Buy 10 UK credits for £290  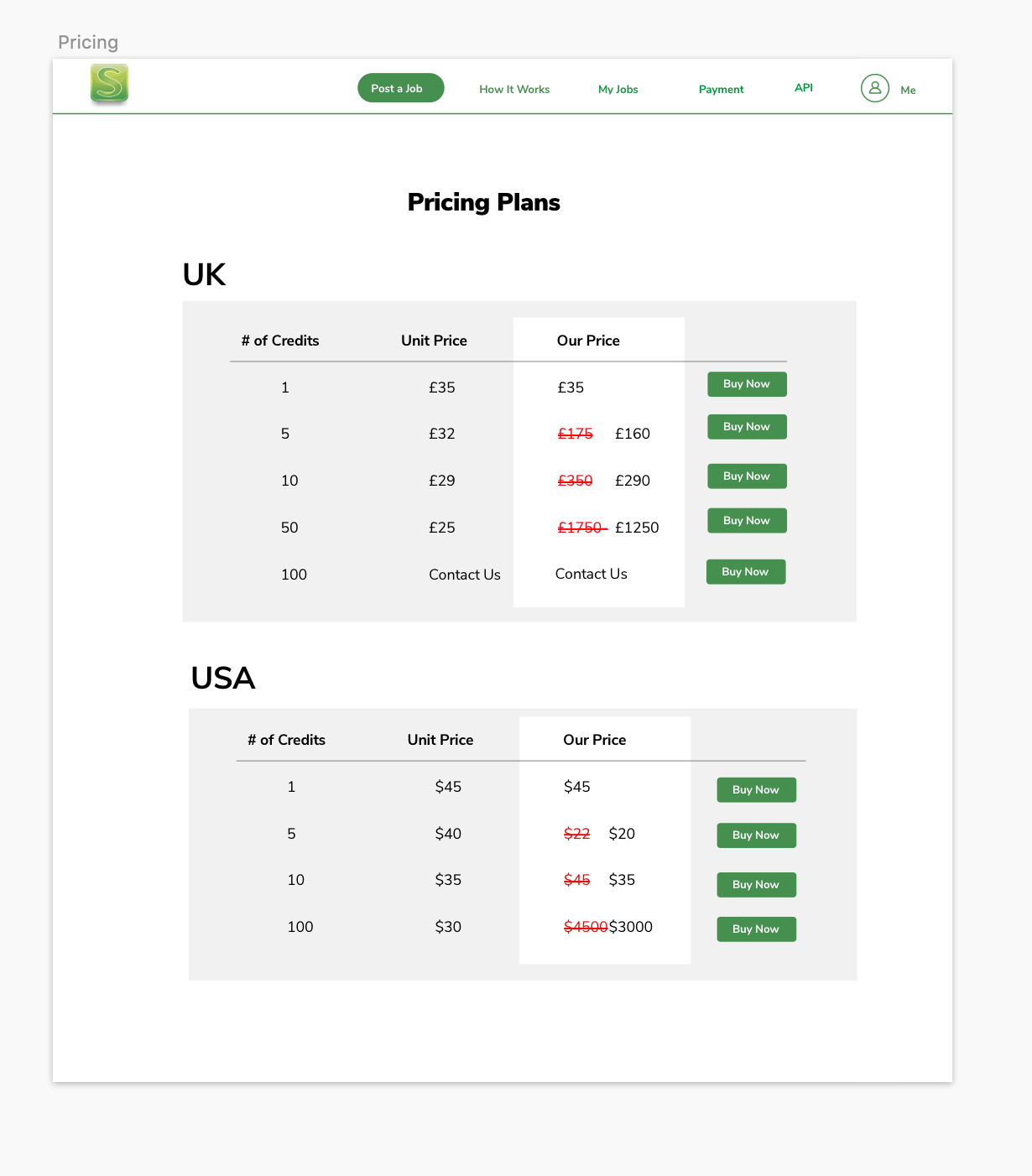[747, 476]
